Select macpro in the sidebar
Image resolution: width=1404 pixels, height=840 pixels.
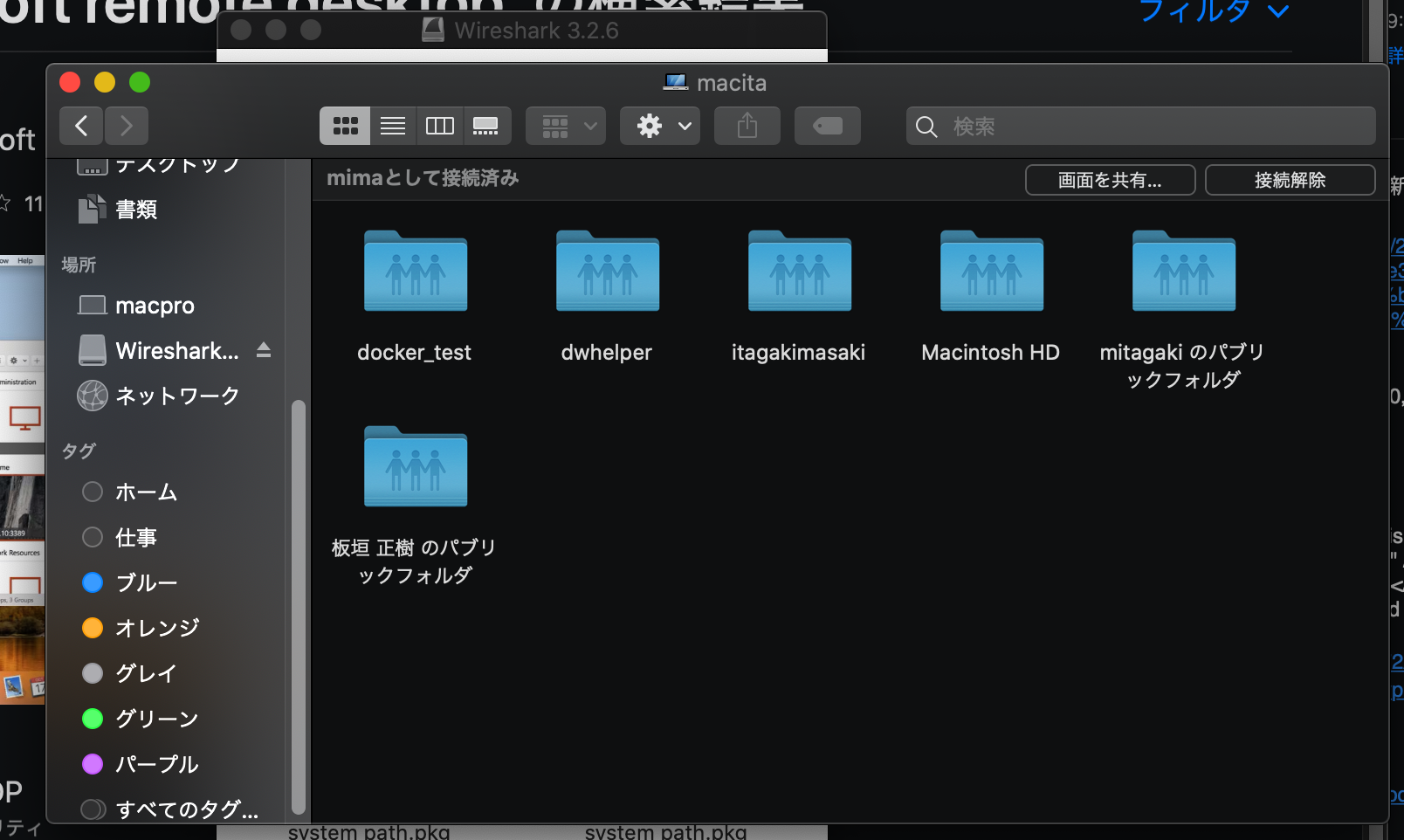coord(166,306)
